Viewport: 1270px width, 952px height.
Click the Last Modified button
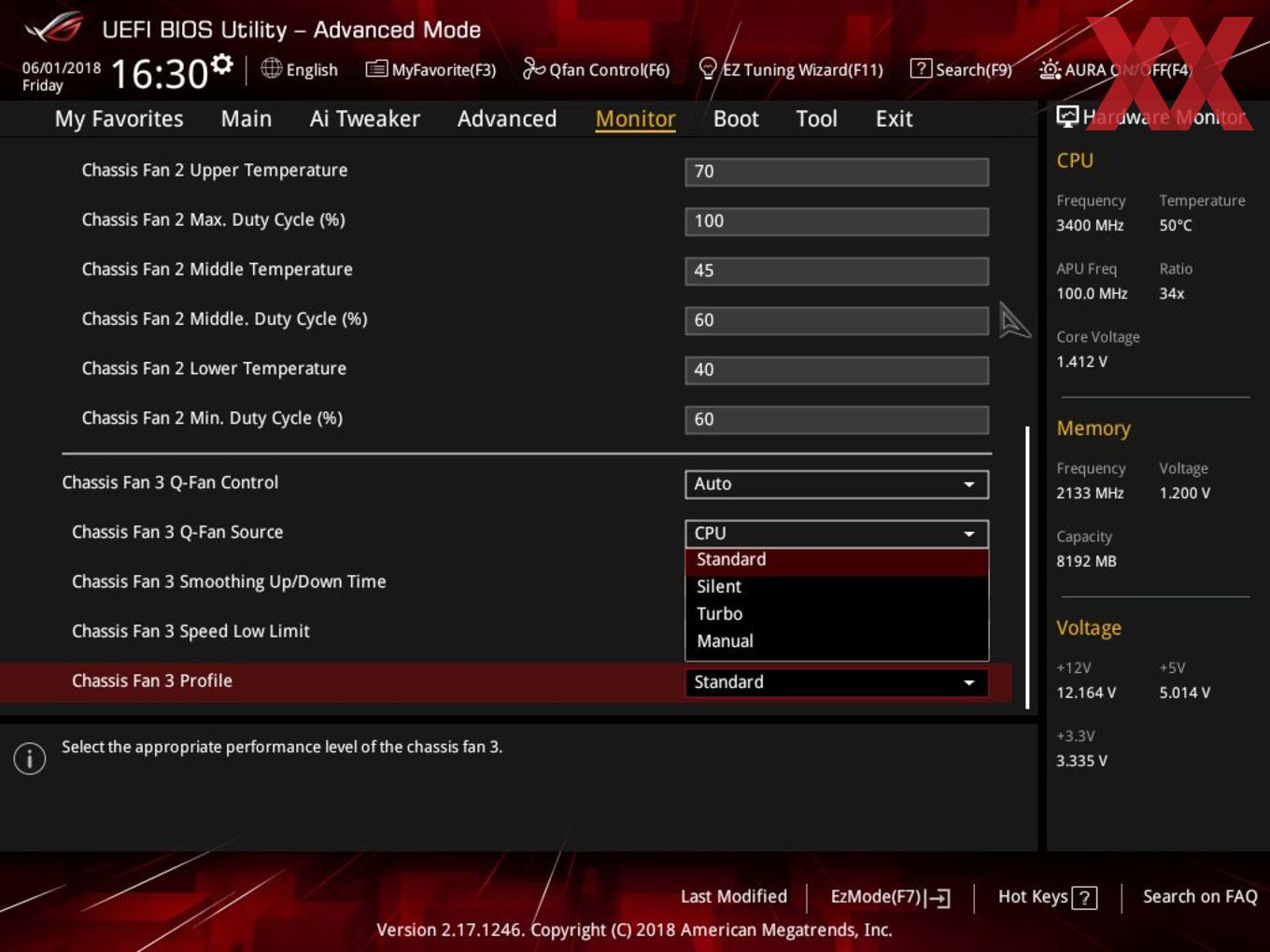pos(734,897)
